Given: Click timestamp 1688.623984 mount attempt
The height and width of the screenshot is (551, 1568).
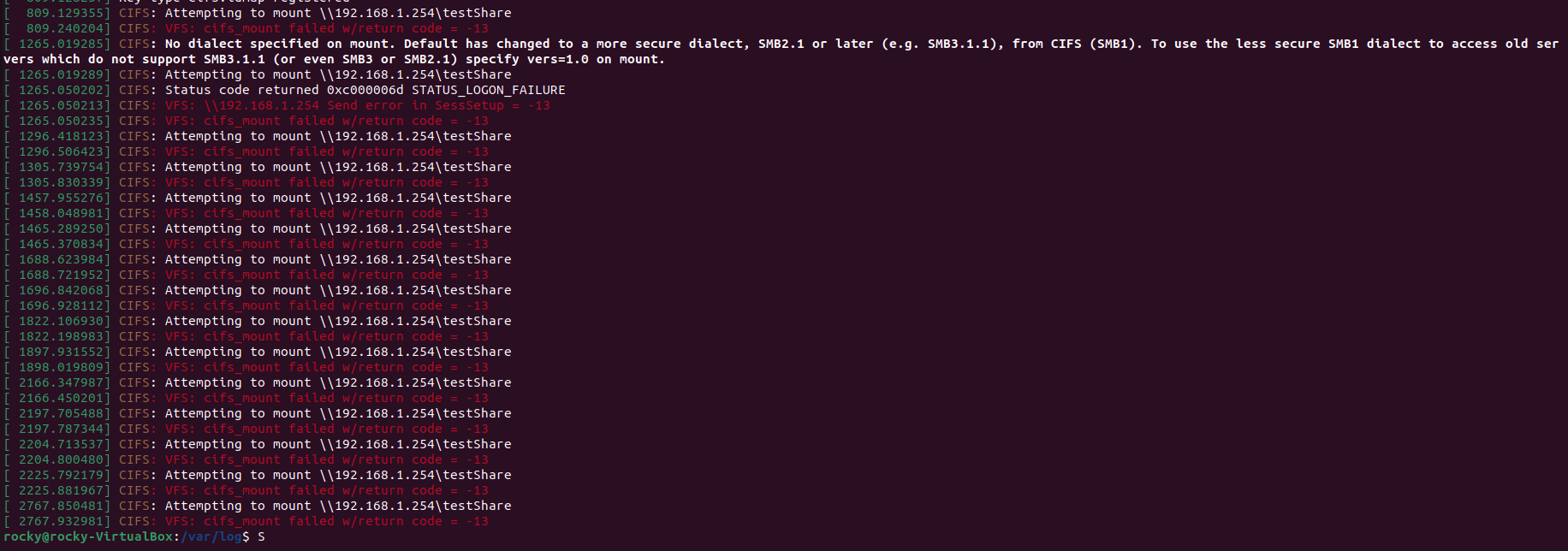Looking at the screenshot, I should coord(64,259).
